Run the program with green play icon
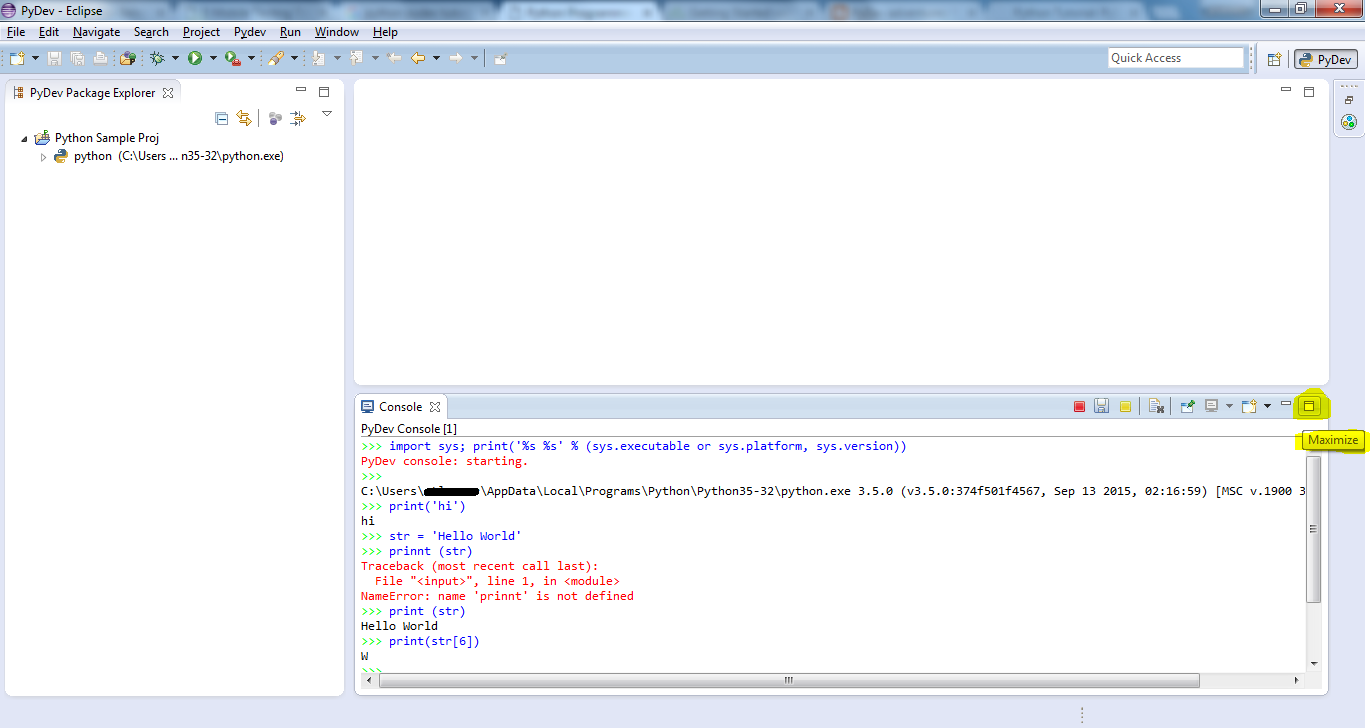The image size is (1370, 728). 195,58
